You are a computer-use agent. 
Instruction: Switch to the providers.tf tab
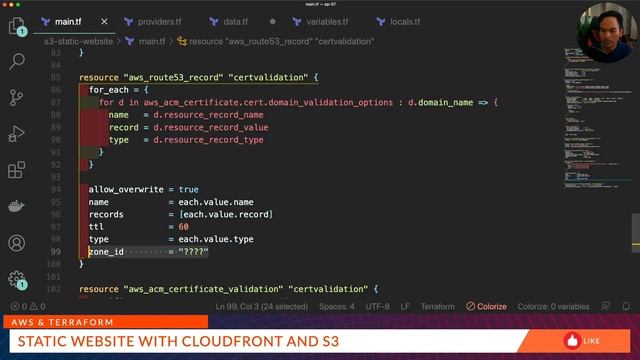159,22
